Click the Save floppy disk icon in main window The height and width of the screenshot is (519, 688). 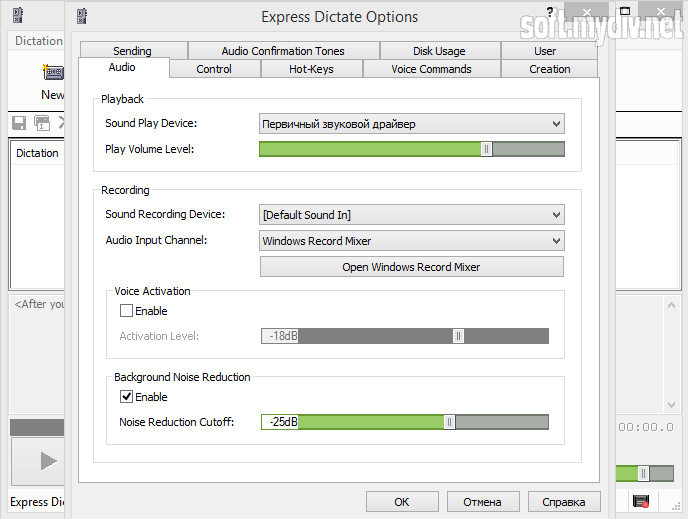(19, 123)
